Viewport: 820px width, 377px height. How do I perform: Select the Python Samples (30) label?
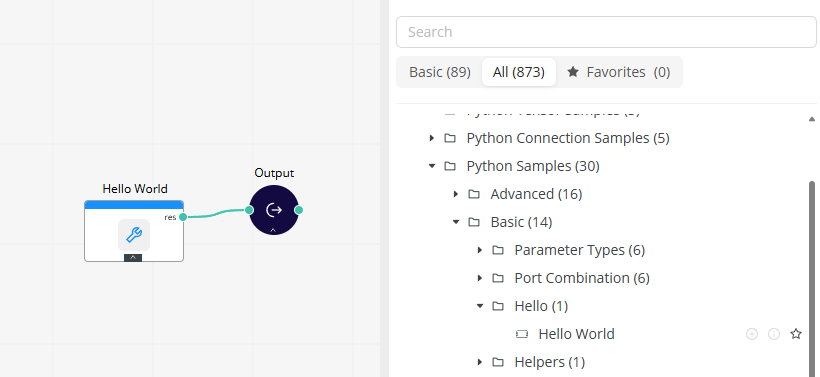533,166
